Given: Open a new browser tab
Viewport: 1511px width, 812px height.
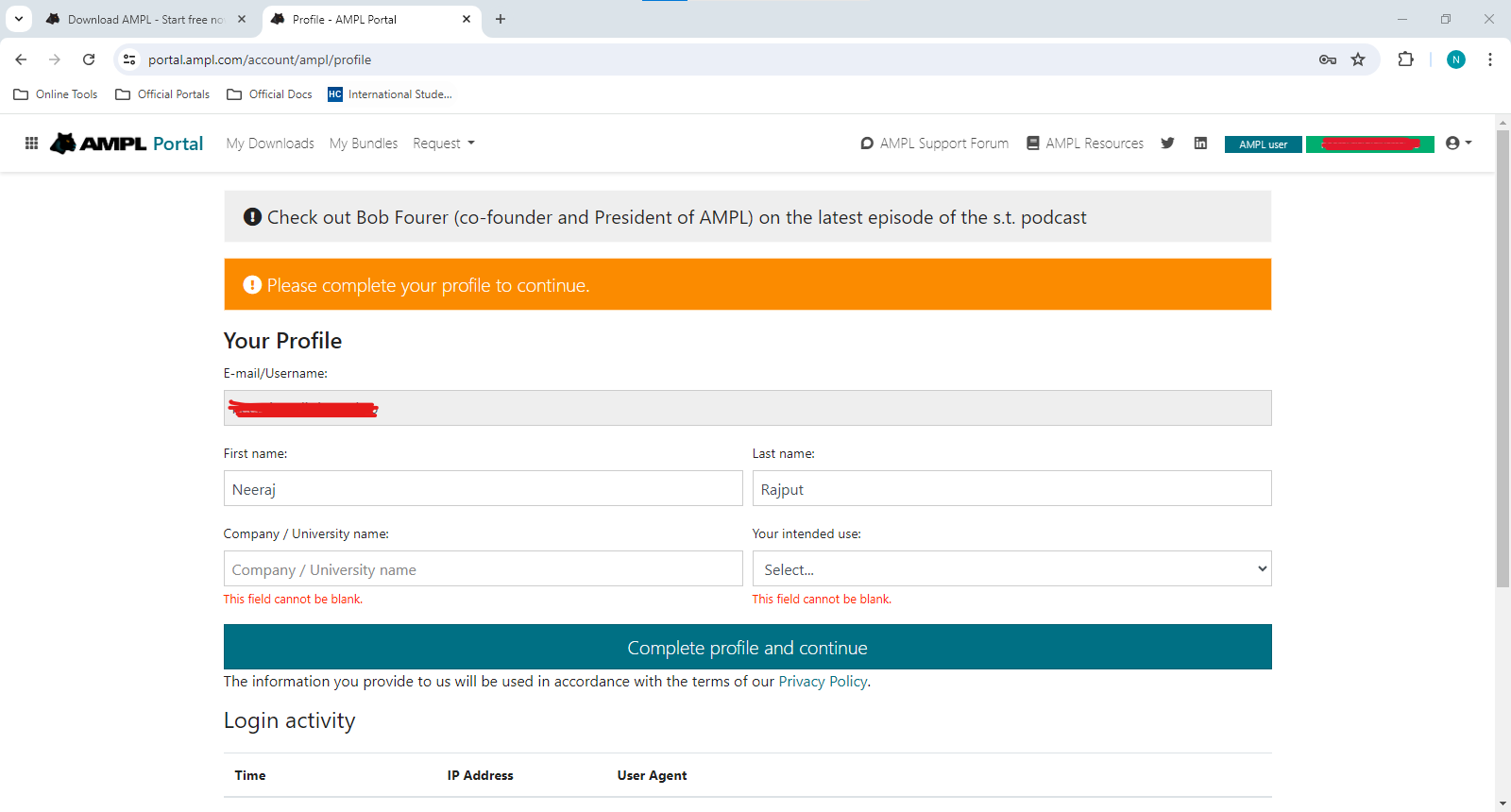Looking at the screenshot, I should pos(501,19).
